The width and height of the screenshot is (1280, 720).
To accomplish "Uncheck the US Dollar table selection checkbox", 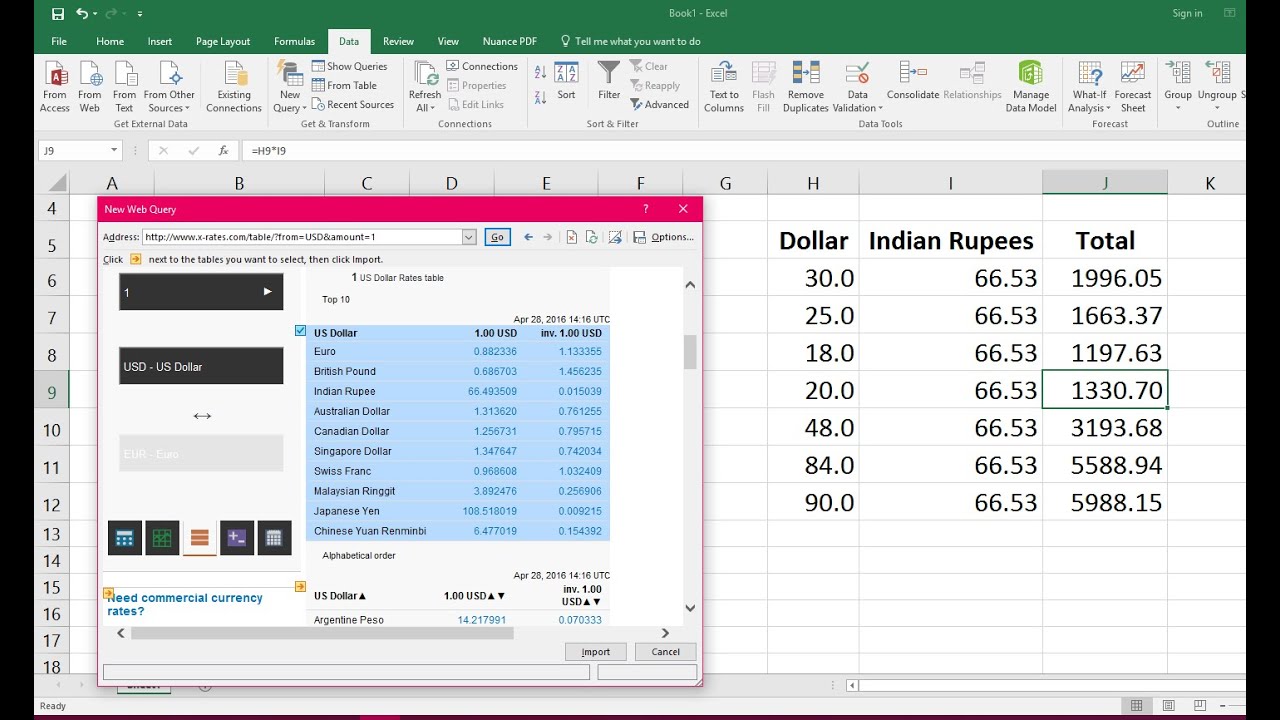I will (301, 331).
